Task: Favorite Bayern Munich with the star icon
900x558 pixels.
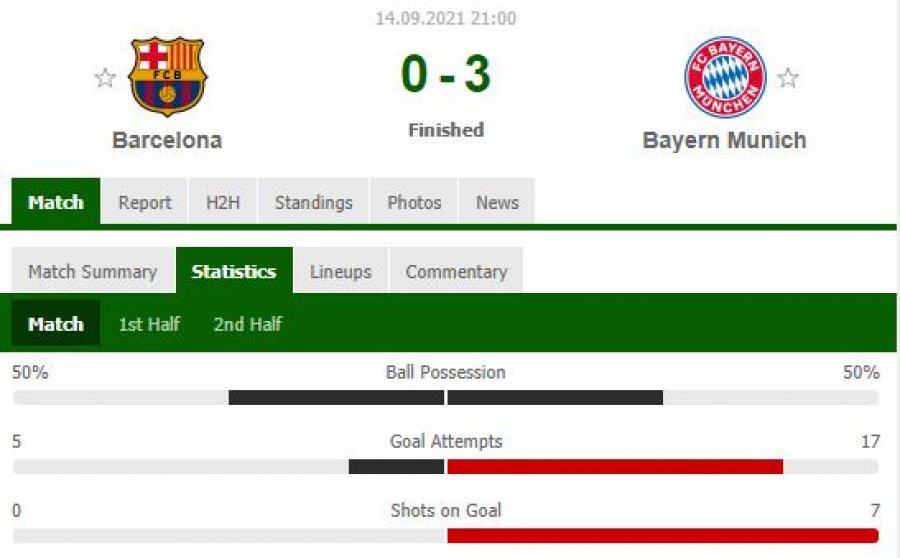Action: point(788,78)
